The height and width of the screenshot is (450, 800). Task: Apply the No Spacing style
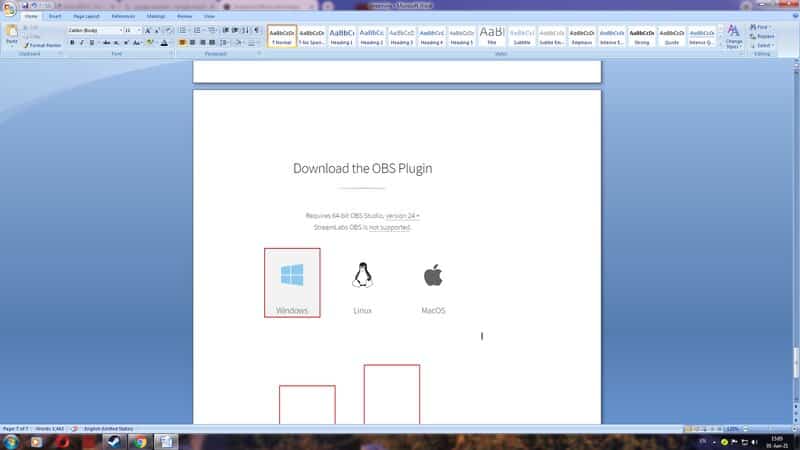(311, 36)
